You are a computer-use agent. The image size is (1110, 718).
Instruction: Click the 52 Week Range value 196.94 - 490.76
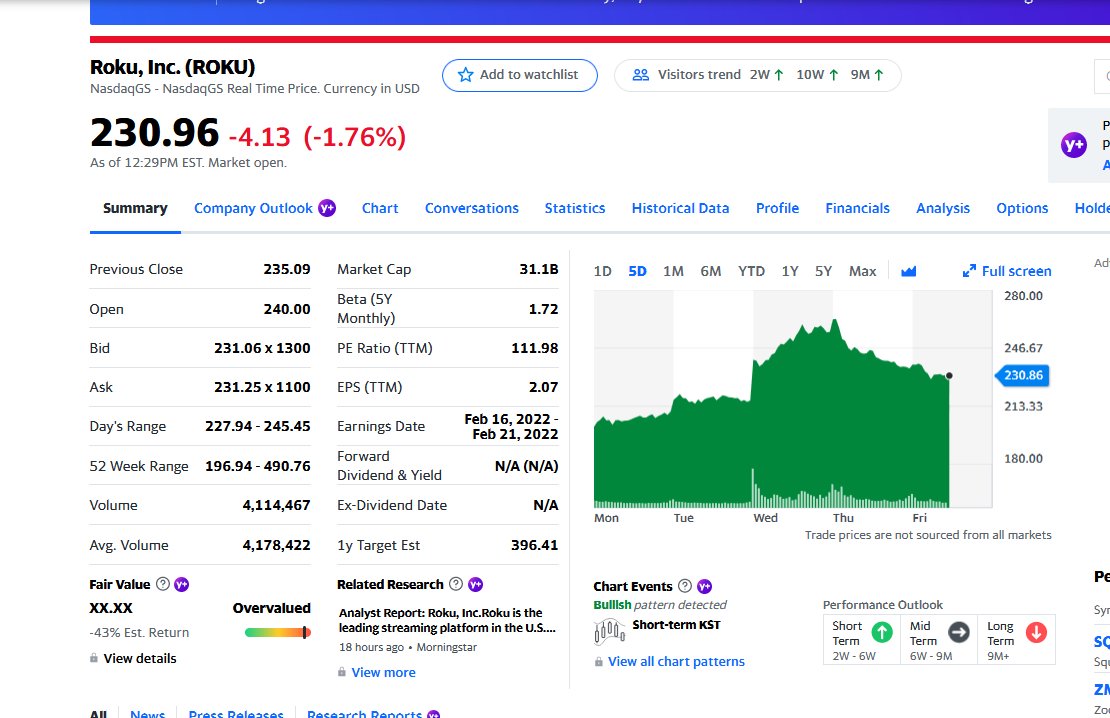click(x=258, y=466)
